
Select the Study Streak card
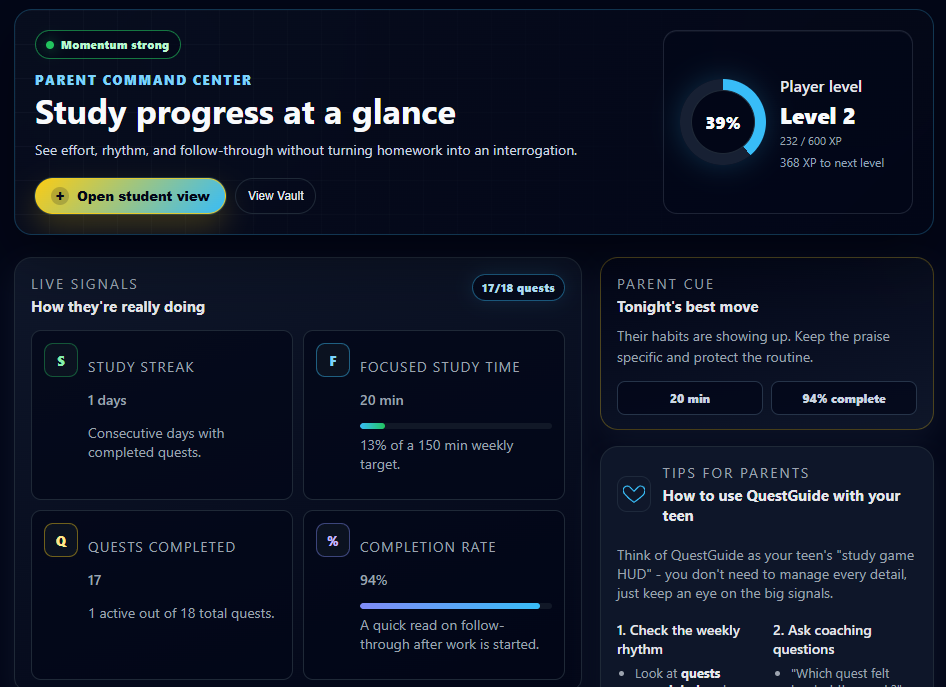[x=162, y=415]
